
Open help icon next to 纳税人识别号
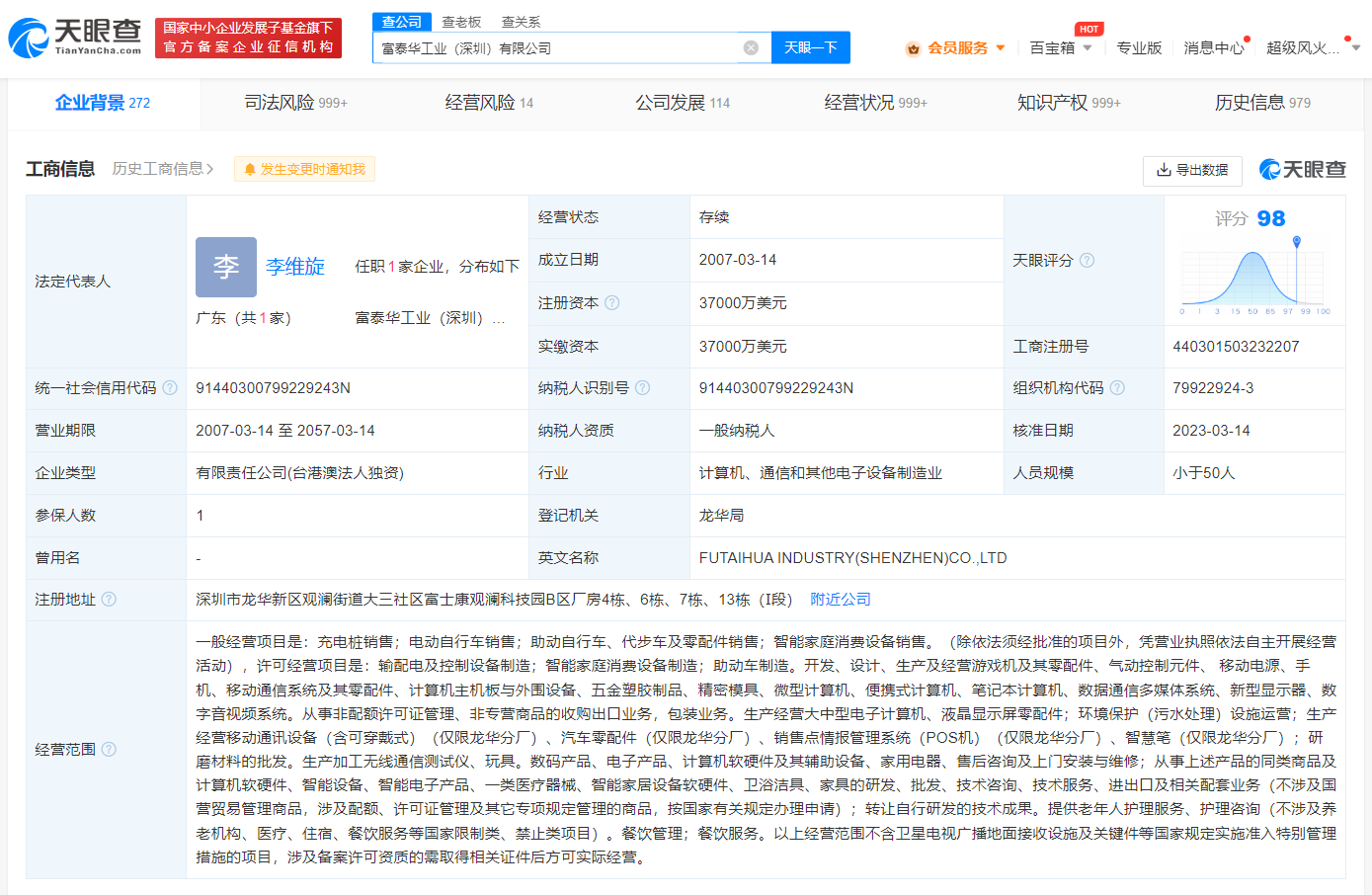[643, 388]
